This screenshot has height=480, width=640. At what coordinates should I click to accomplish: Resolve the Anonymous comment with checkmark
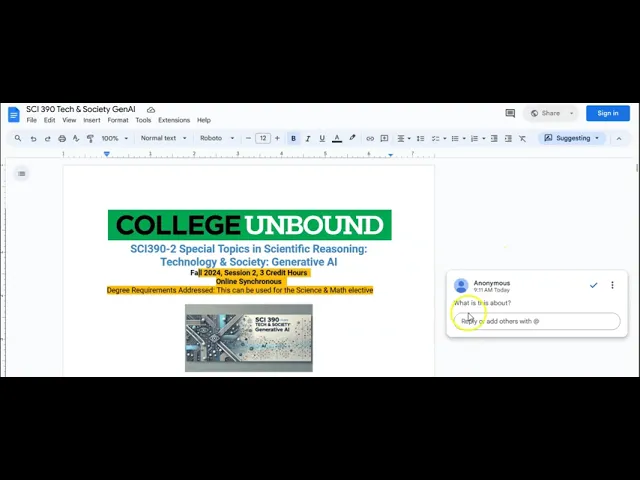click(593, 285)
